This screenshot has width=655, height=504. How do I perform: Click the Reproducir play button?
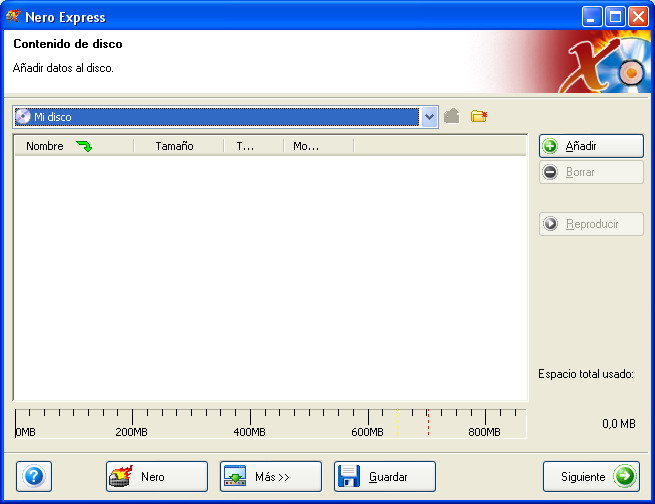coord(591,224)
